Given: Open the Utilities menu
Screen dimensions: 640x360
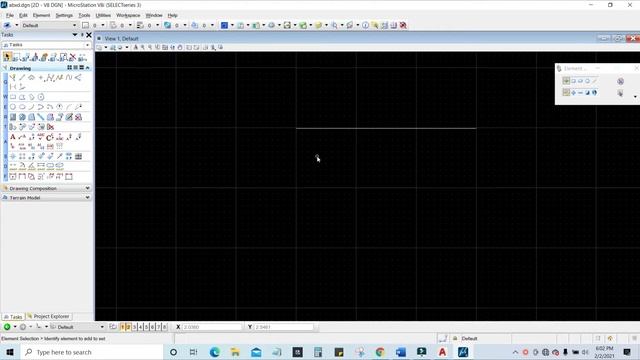Looking at the screenshot, I should coord(103,15).
